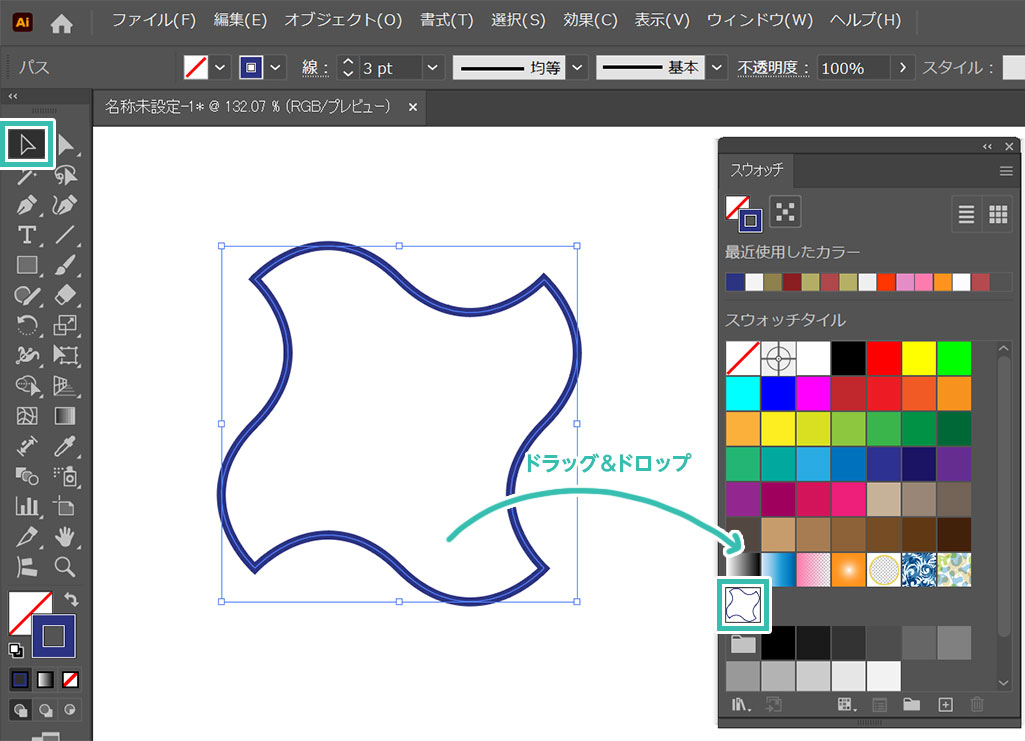Open the オブジェクト(O) menu
This screenshot has width=1025, height=741.
343,21
